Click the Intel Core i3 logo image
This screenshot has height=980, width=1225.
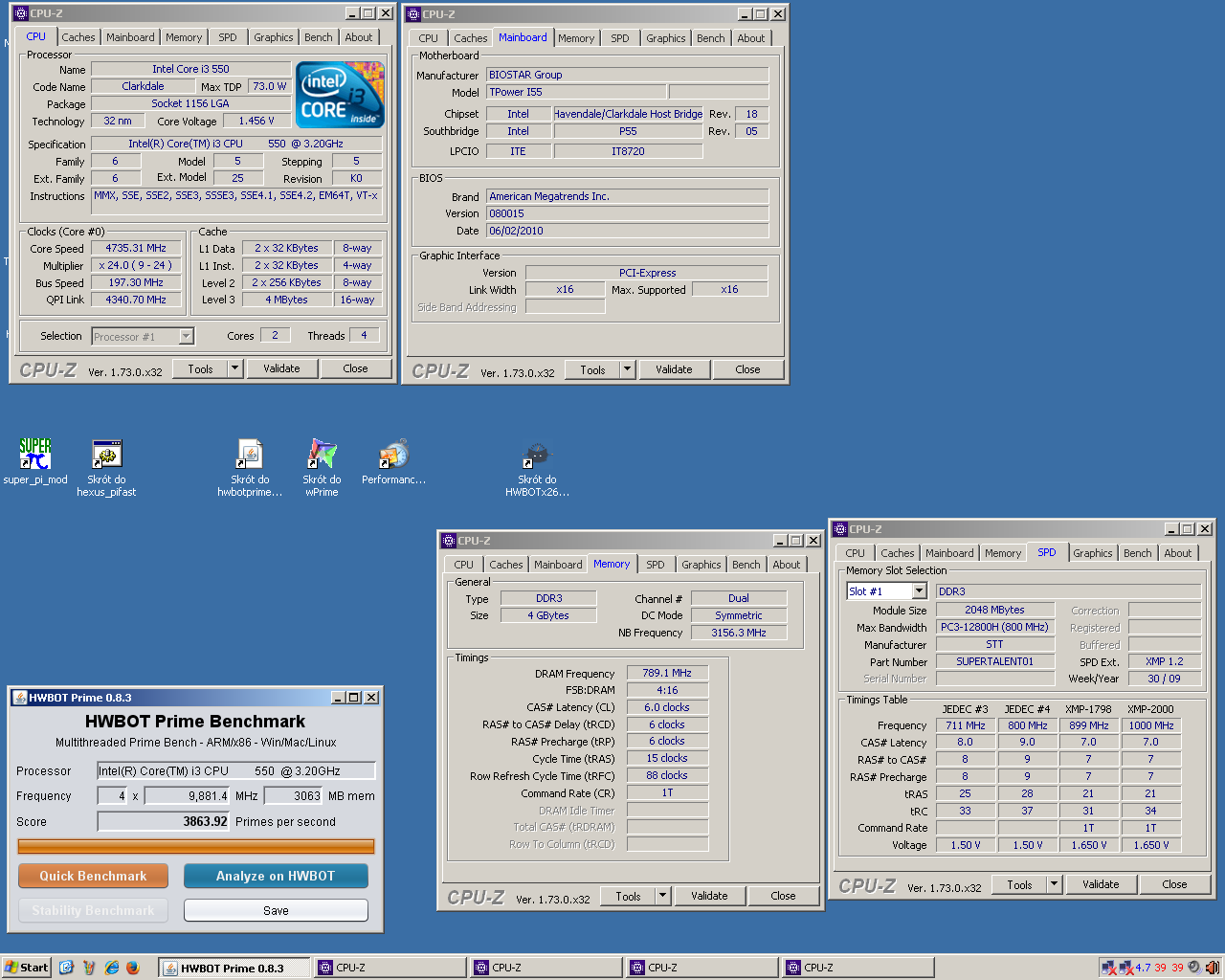[340, 95]
